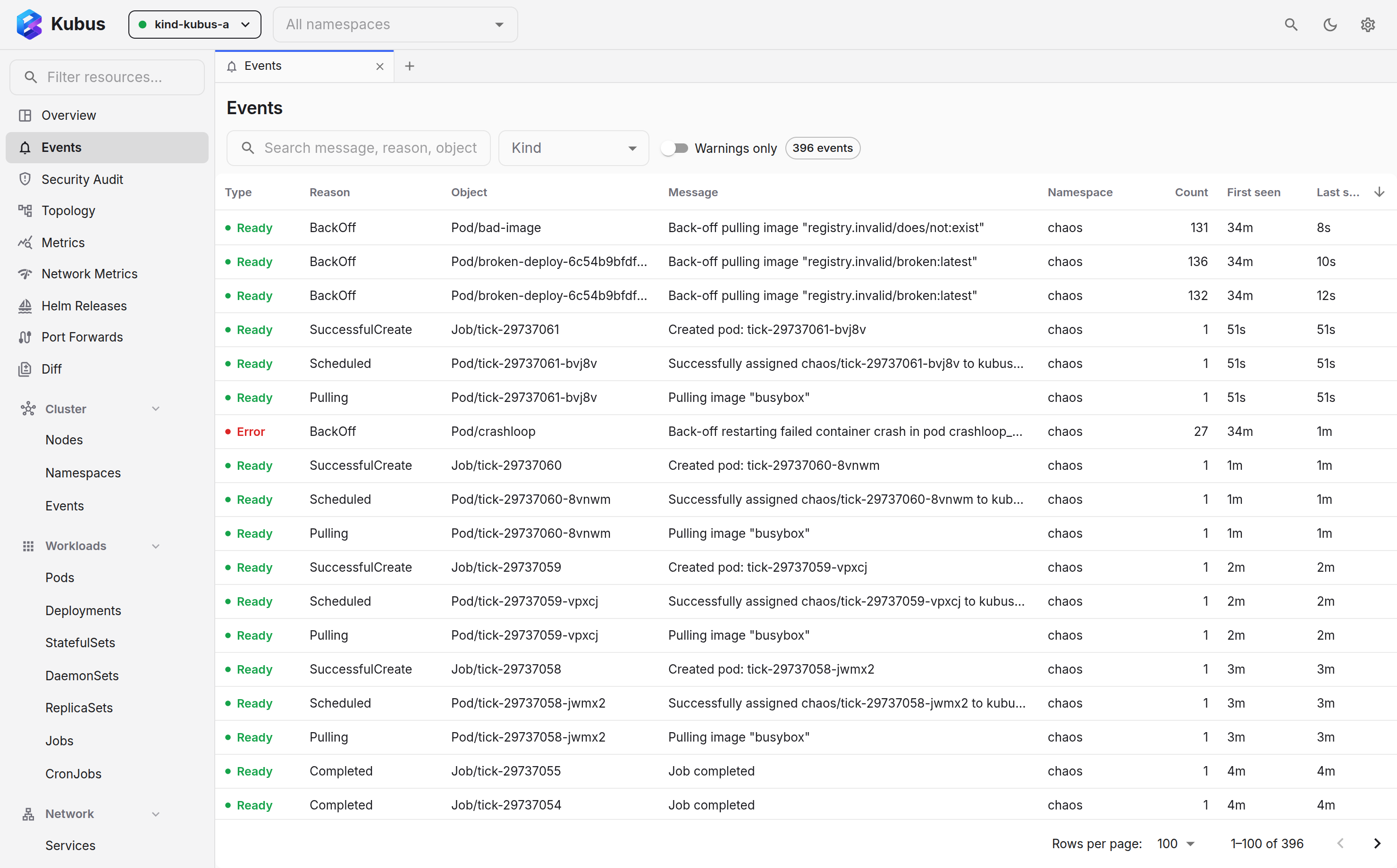Viewport: 1397px width, 868px height.
Task: Collapse the Cluster section chevron
Action: [156, 409]
